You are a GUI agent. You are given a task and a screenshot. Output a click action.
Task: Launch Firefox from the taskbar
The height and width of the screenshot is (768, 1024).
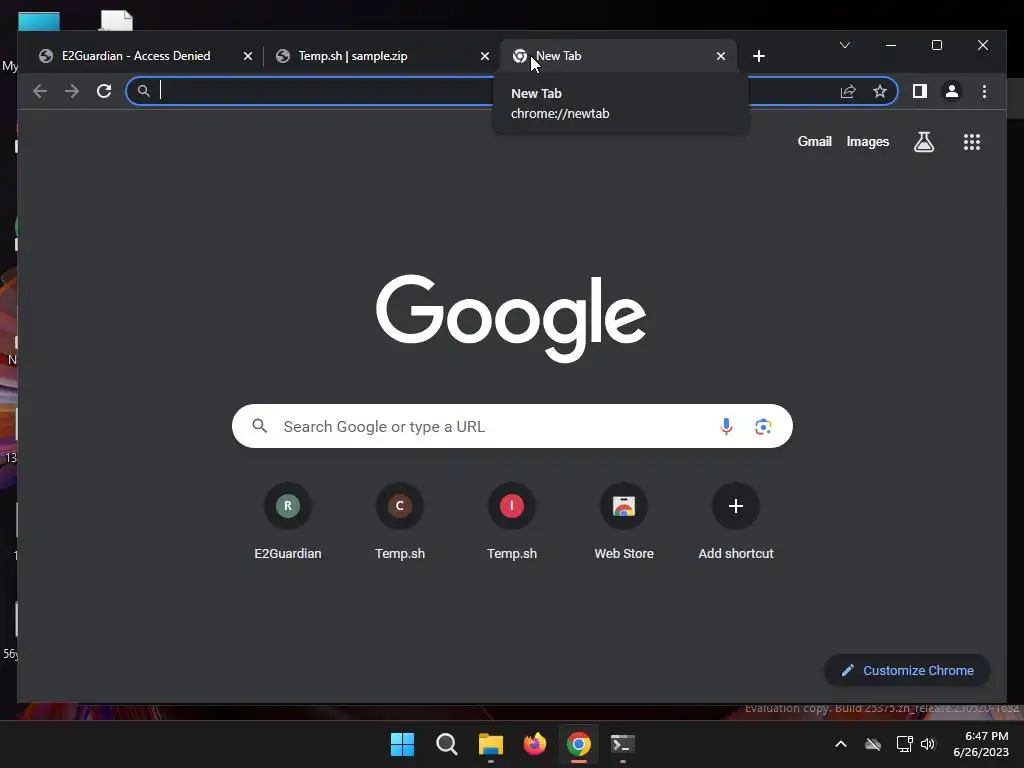tap(535, 744)
